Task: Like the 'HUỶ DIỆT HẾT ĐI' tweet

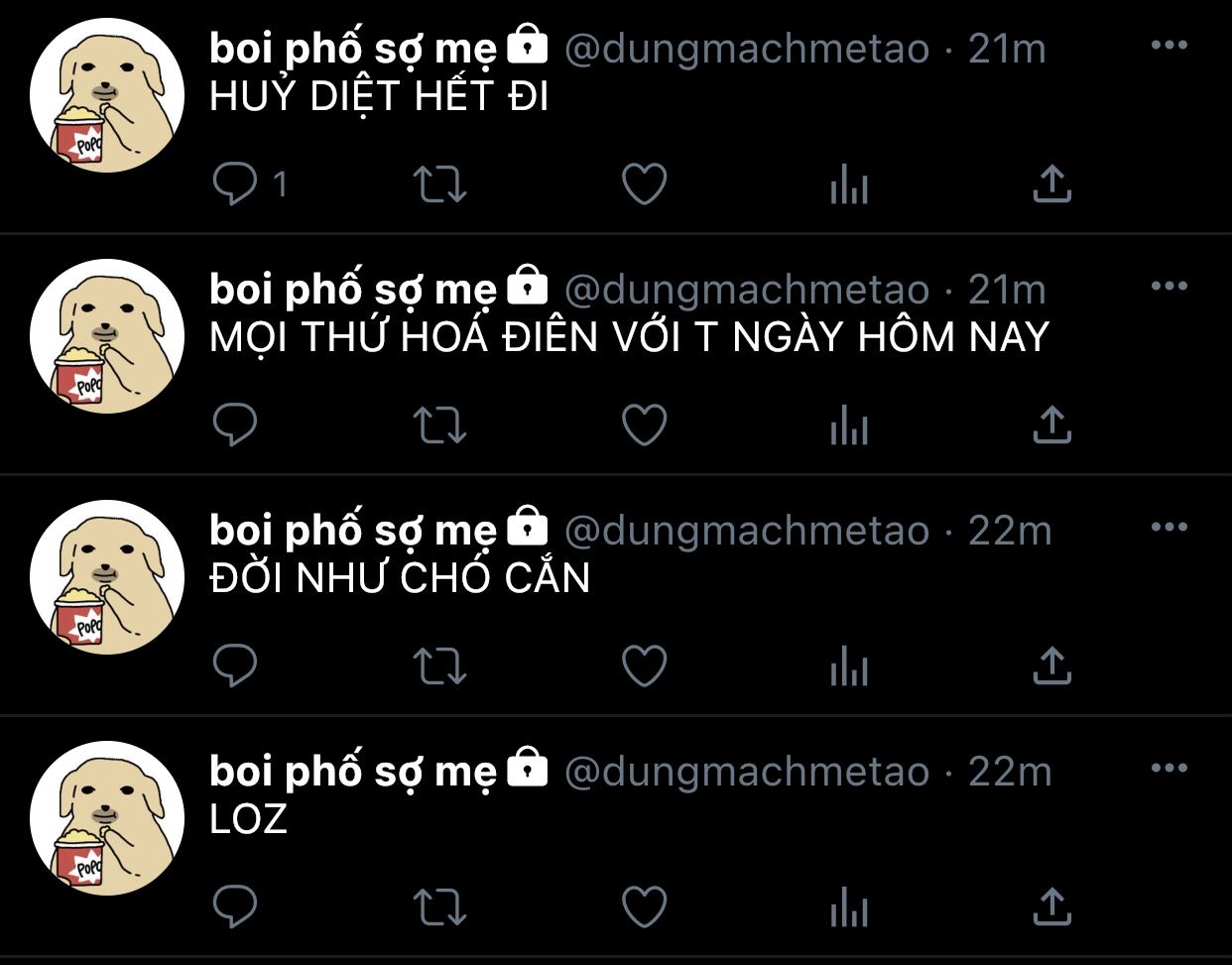Action: click(645, 184)
